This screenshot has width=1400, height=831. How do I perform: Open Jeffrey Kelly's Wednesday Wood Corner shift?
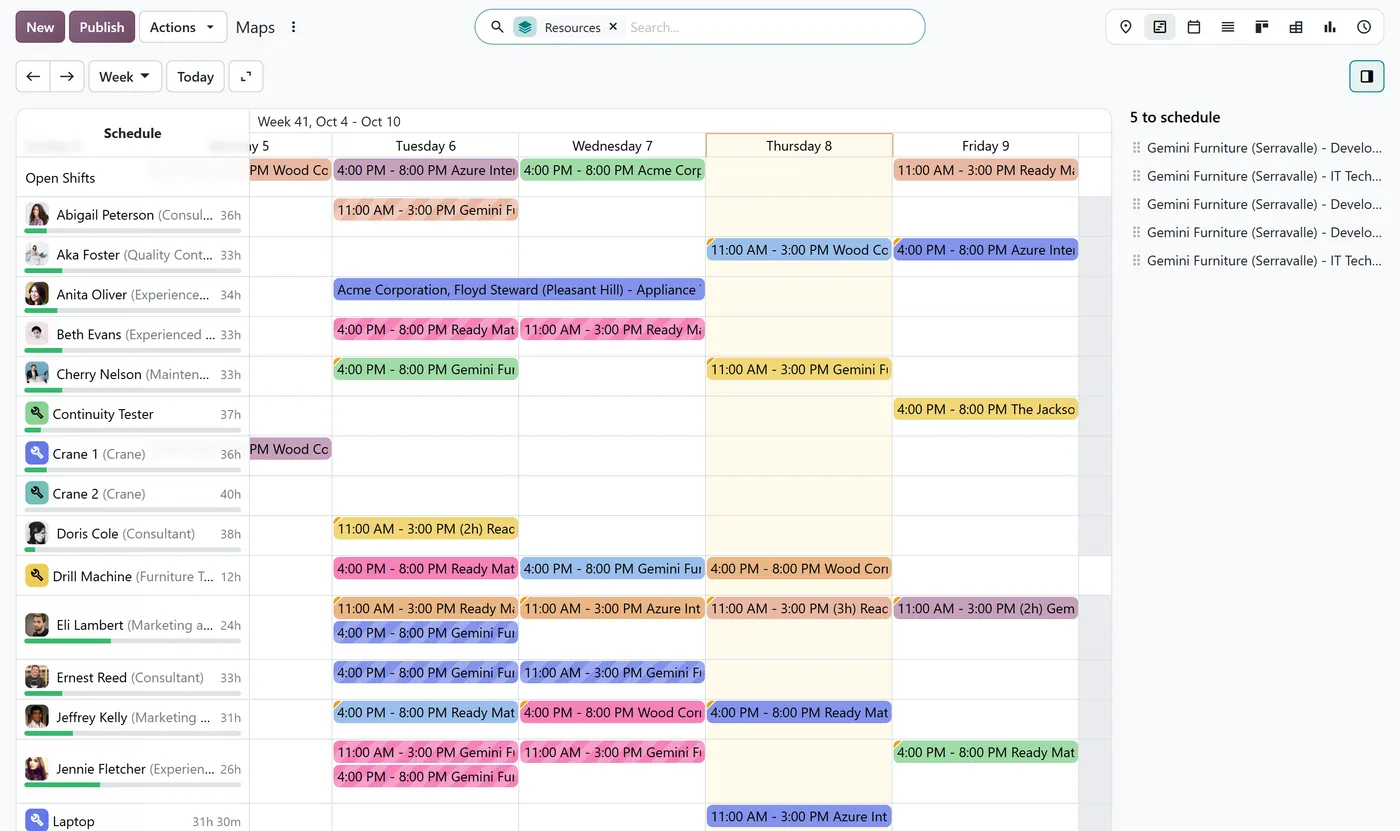click(x=612, y=713)
